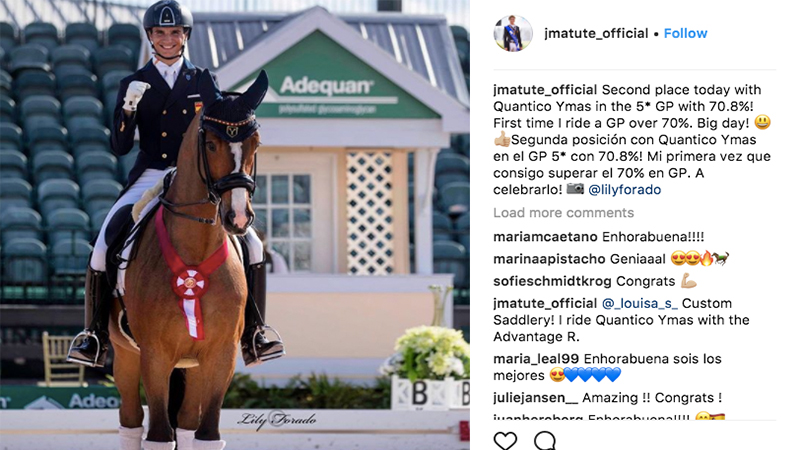Click the Lily Forado watermark on photo
This screenshot has height=450, width=800.
click(x=277, y=419)
